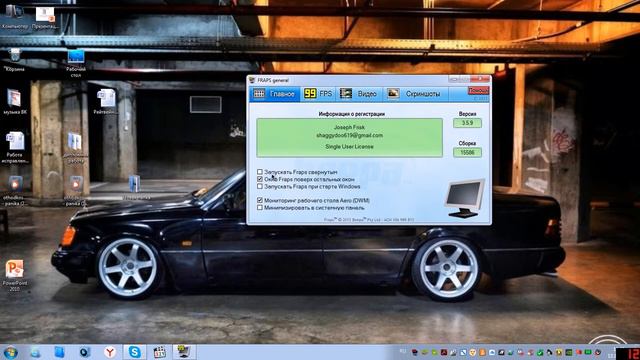Viewport: 640px width, 360px height.
Task: Enable 'Запускать Fraps при старте Windows'
Action: click(260, 187)
